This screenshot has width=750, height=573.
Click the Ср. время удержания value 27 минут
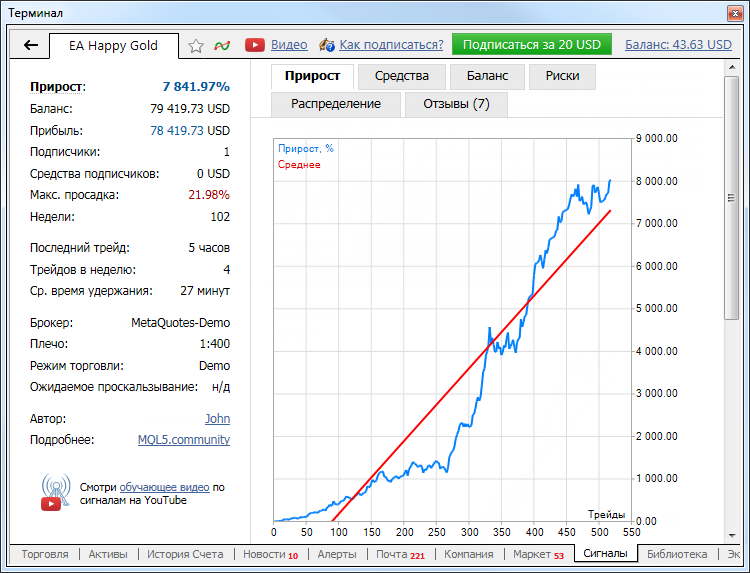(205, 291)
